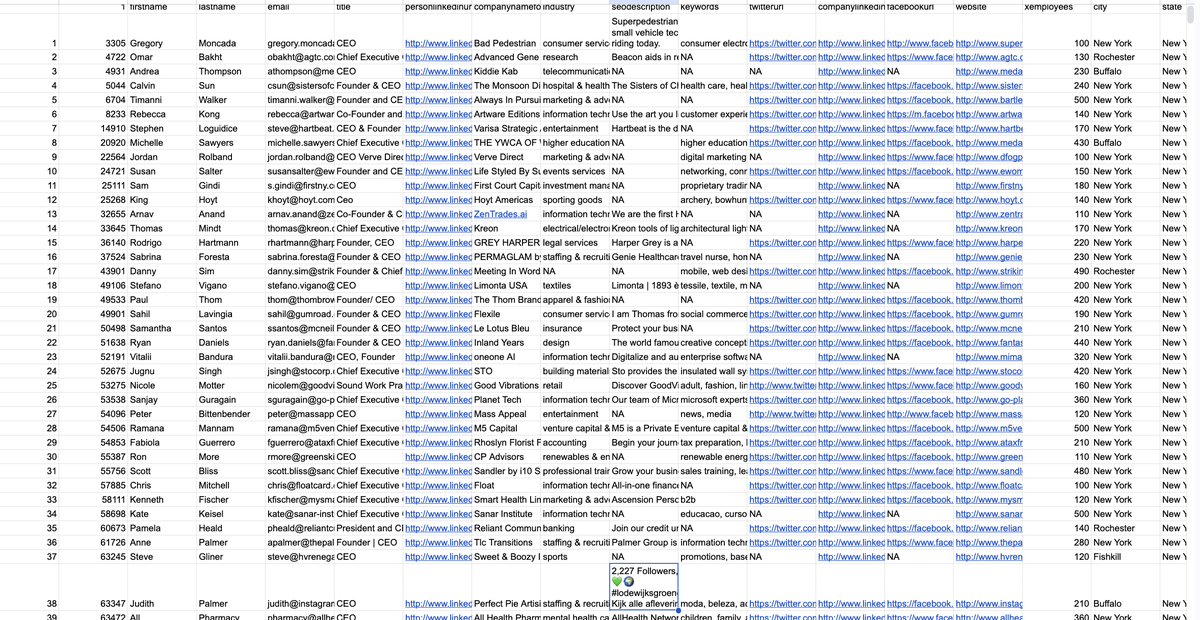1200x620 pixels.
Task: Select last name cell 'Lavingia'
Action: click(x=230, y=314)
